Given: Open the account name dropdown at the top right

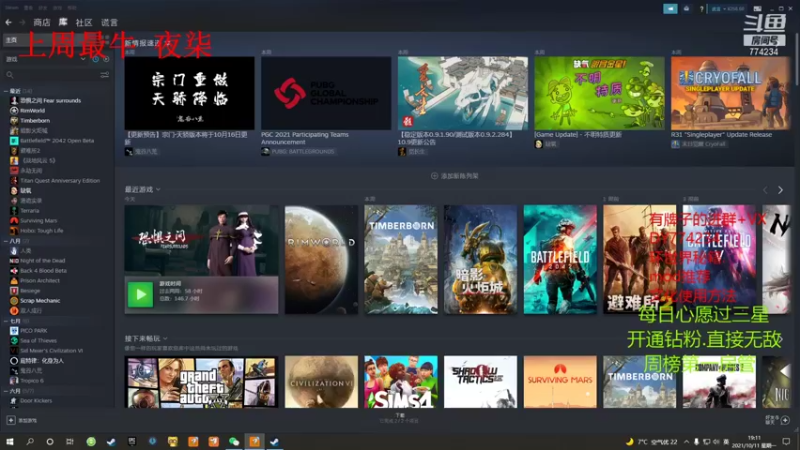Looking at the screenshot, I should (x=728, y=9).
